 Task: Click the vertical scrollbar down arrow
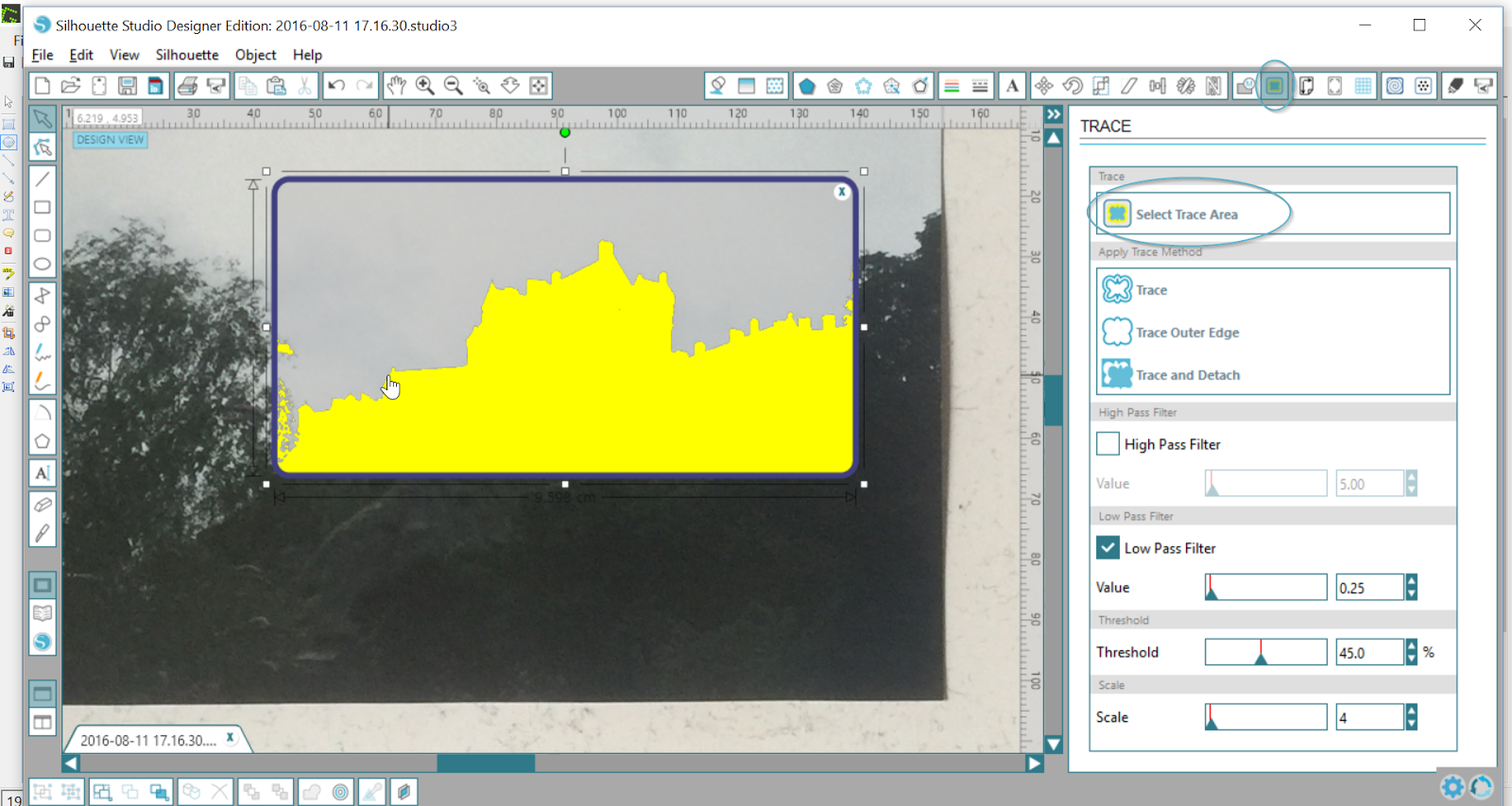pyautogui.click(x=1054, y=745)
